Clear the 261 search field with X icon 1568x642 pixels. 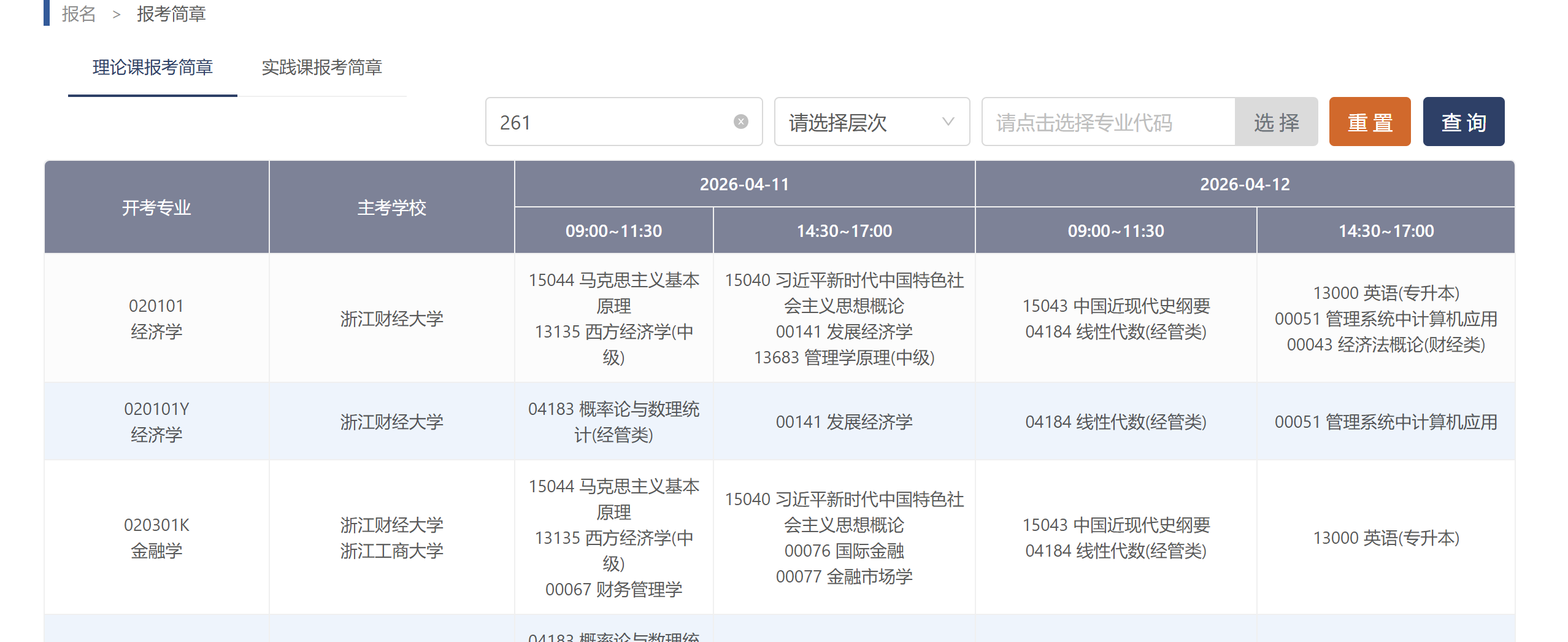coord(740,122)
